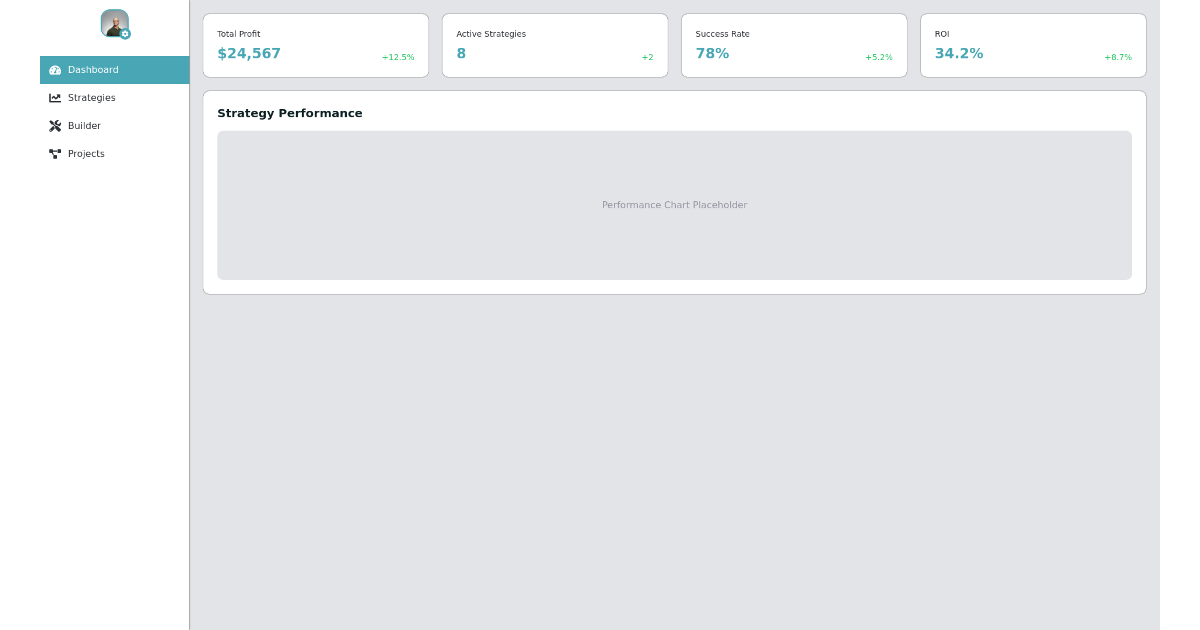Screen dimensions: 1200x630
Task: Click the Strategy Performance panel header
Action: click(x=290, y=113)
